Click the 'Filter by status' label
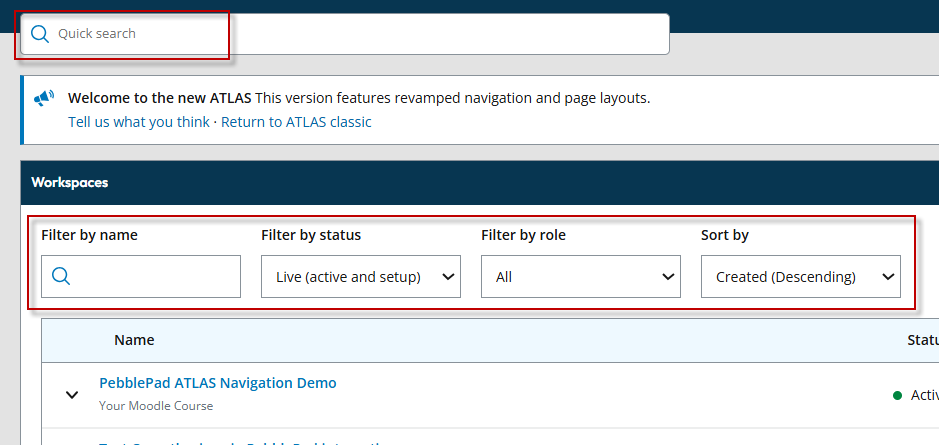 (311, 235)
